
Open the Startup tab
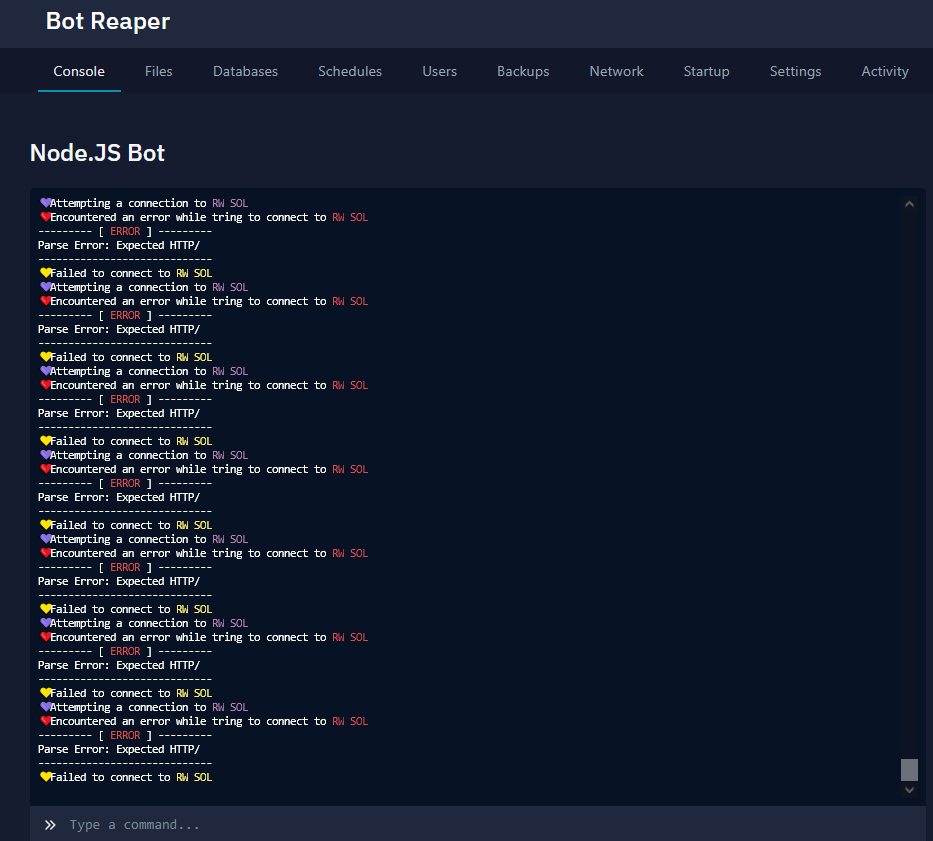pyautogui.click(x=706, y=71)
